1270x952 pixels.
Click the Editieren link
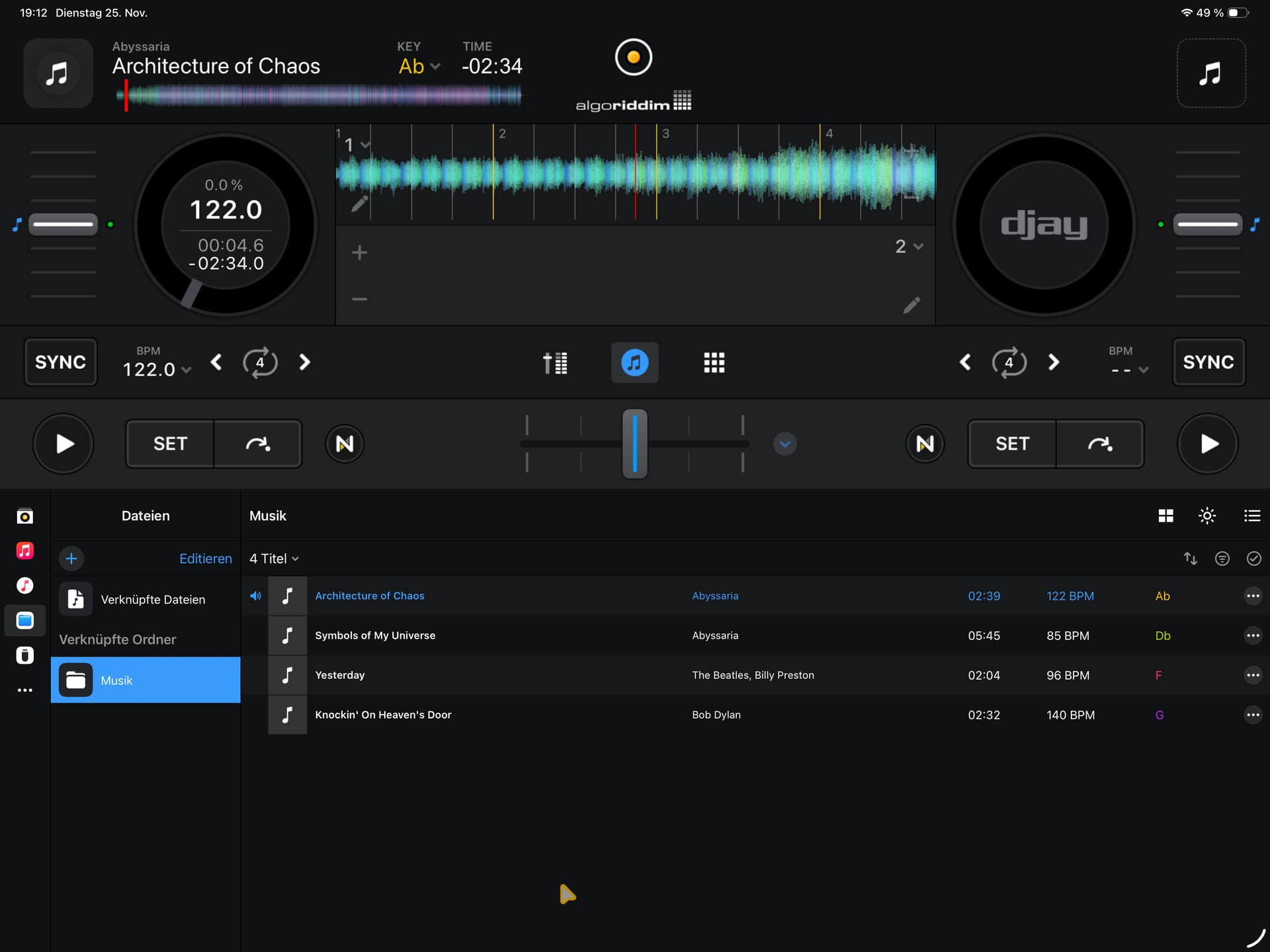[x=205, y=559]
